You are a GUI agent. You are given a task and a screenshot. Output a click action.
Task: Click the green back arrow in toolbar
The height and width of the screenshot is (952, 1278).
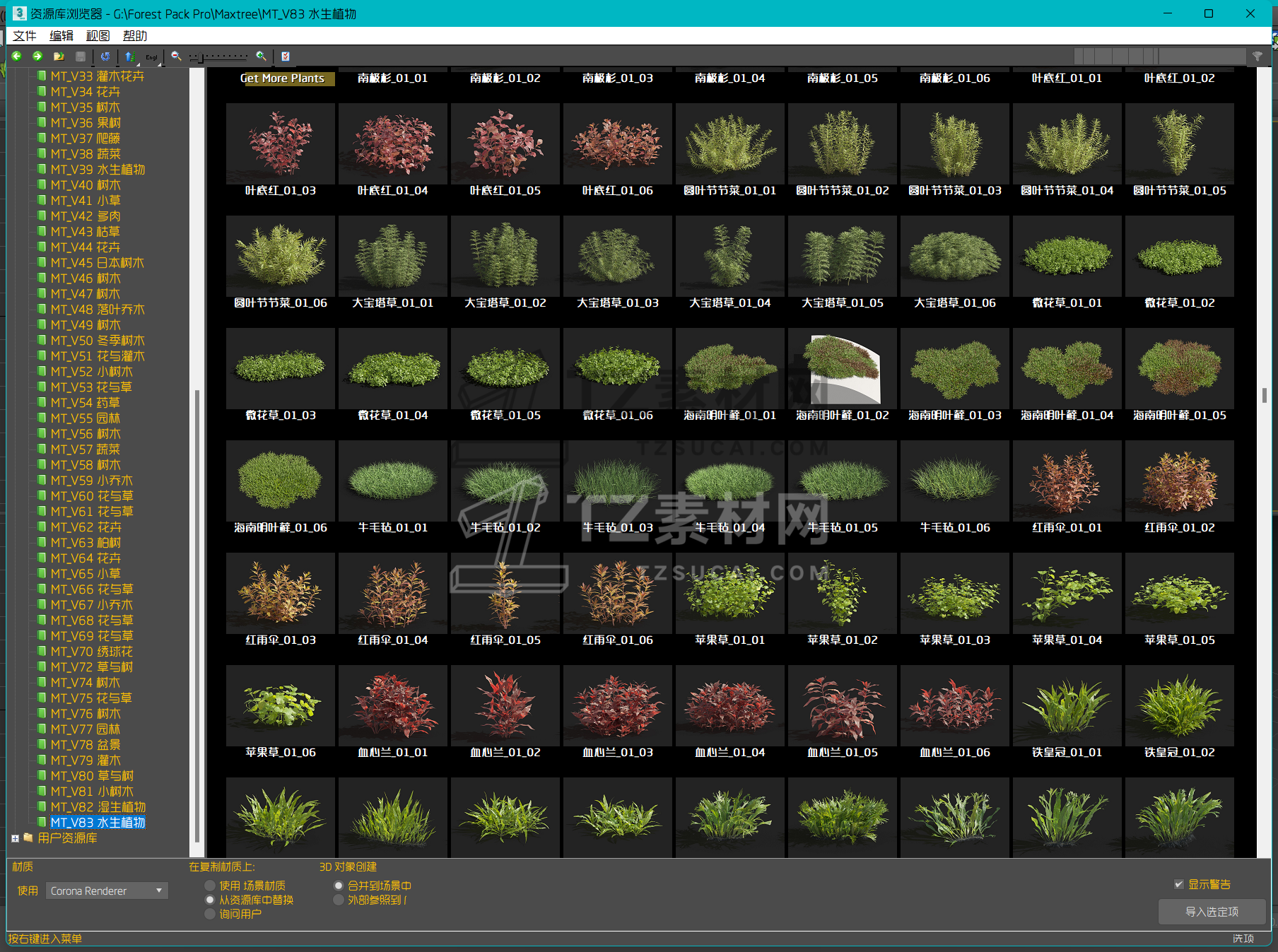17,57
